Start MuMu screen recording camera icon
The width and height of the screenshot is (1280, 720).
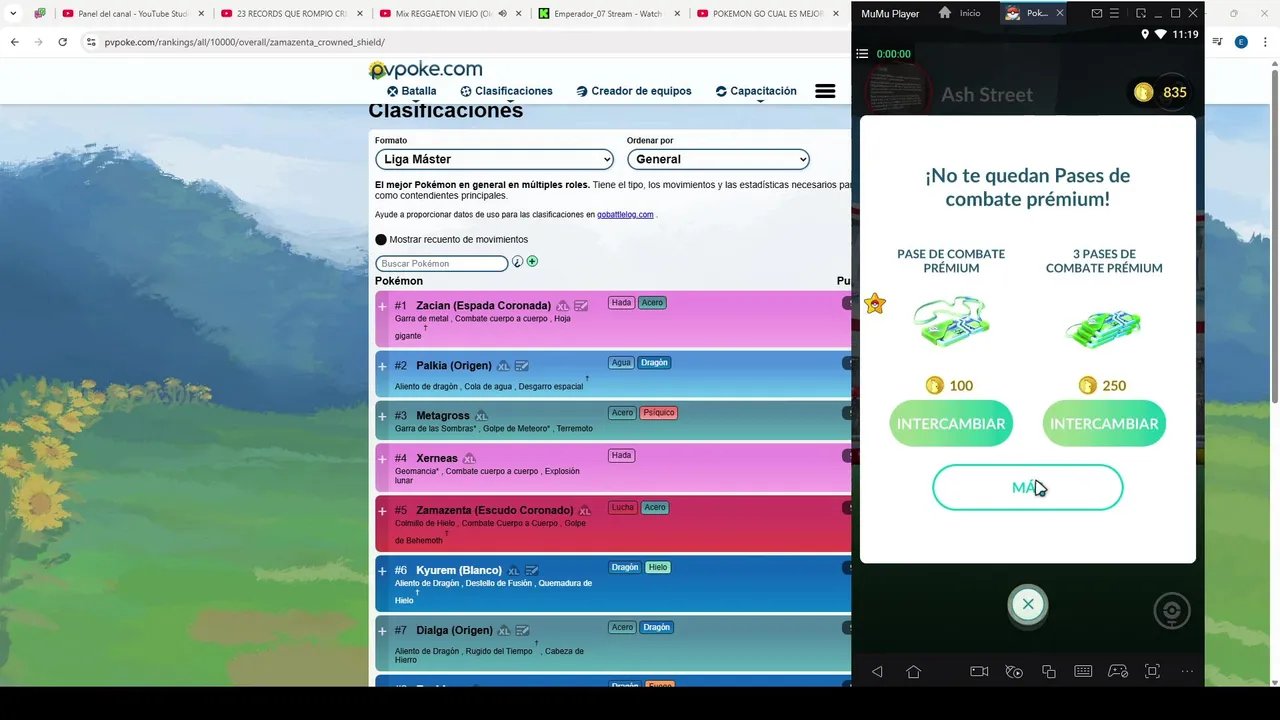[979, 671]
